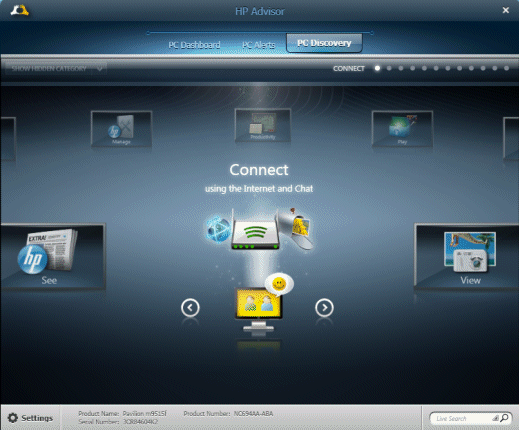
Task: Select the fourth page indicator dot
Action: click(x=413, y=68)
